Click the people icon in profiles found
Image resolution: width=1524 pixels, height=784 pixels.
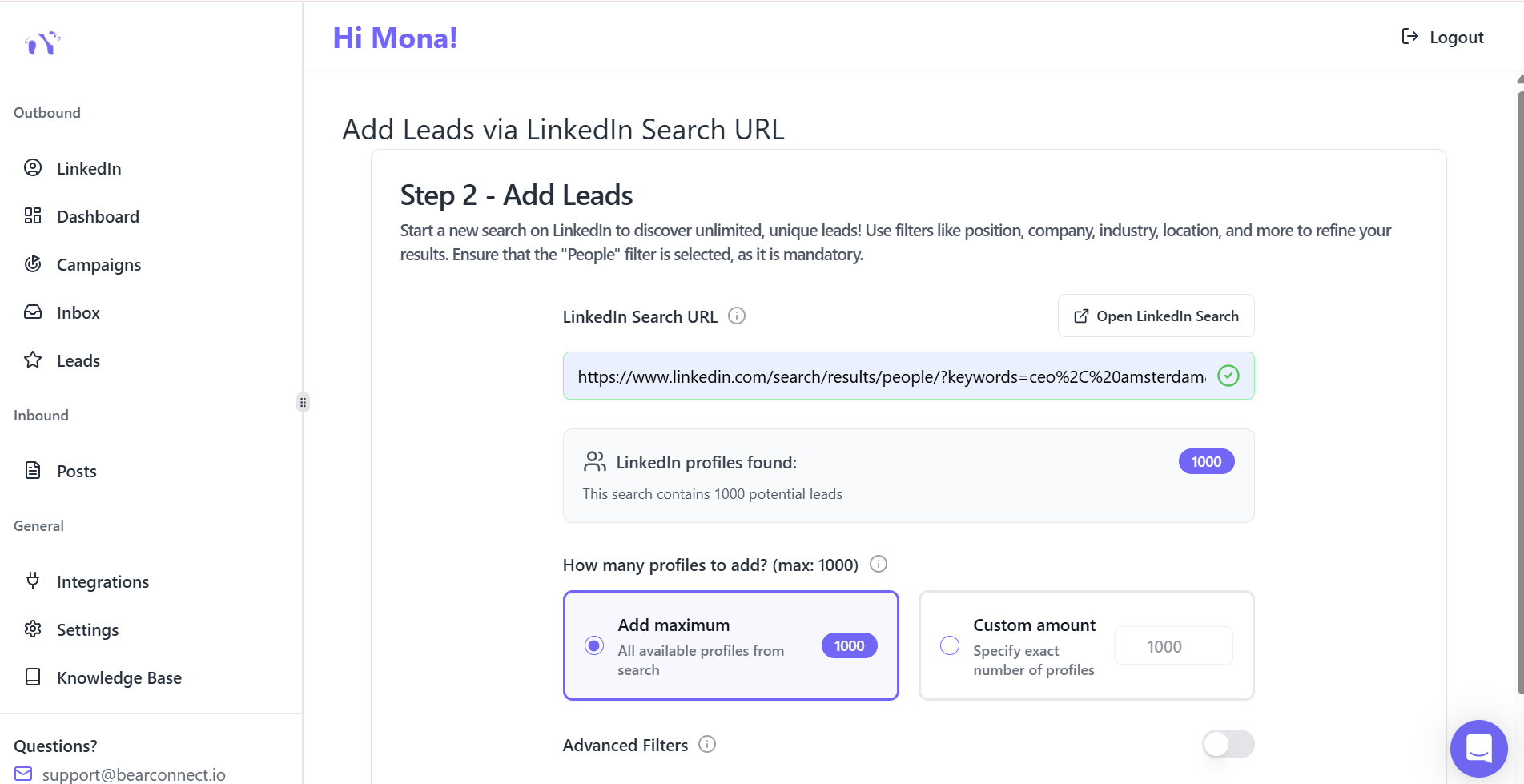595,462
